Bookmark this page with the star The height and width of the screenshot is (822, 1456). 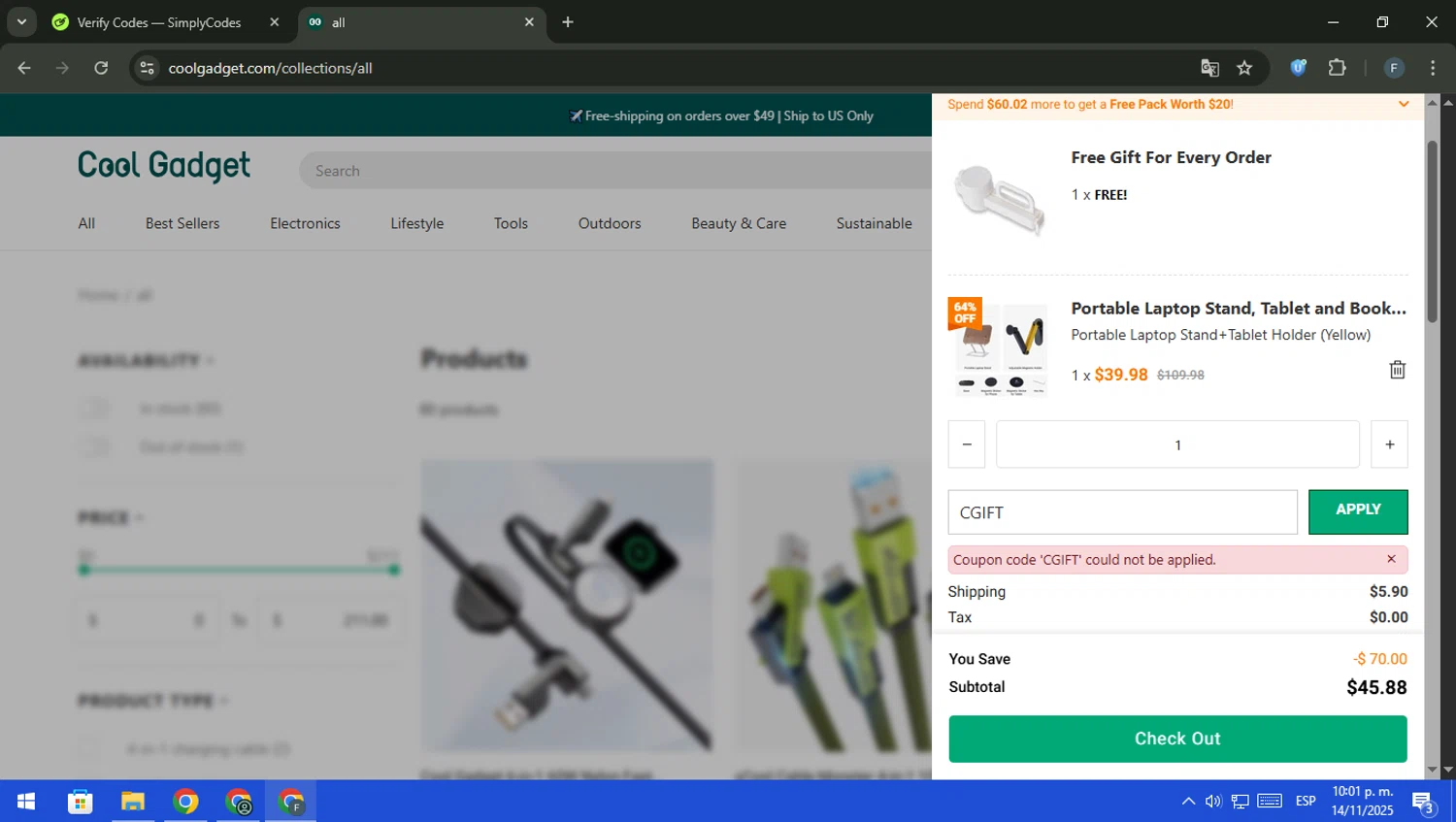point(1244,68)
